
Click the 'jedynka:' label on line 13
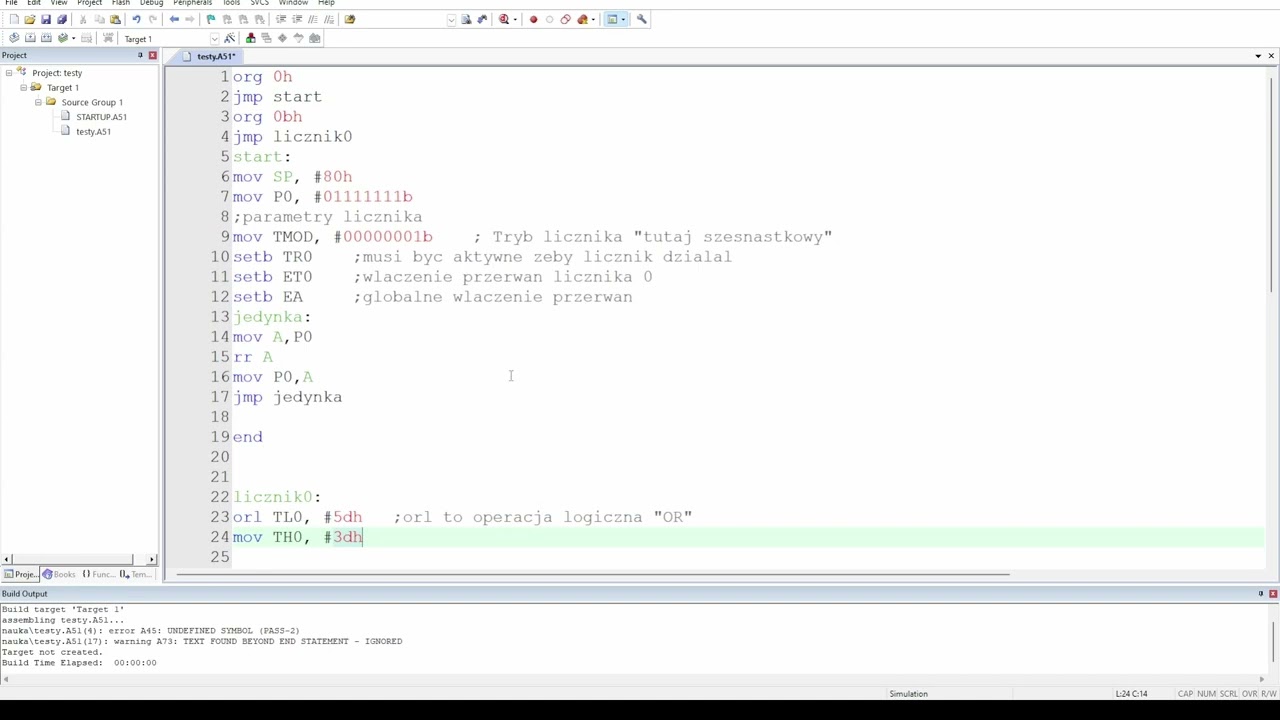click(x=272, y=317)
